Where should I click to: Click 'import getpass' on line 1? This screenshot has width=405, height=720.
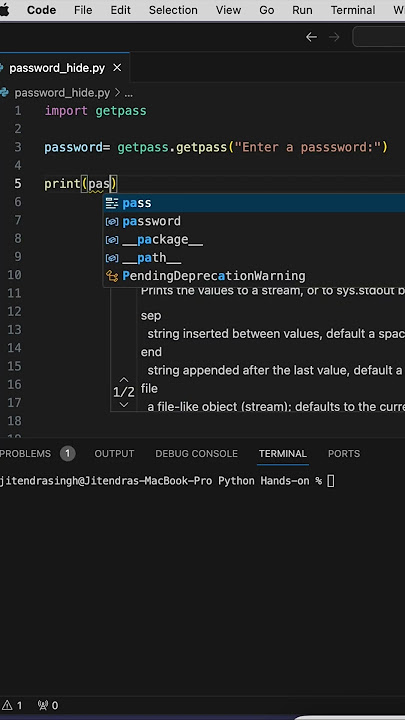tap(96, 111)
